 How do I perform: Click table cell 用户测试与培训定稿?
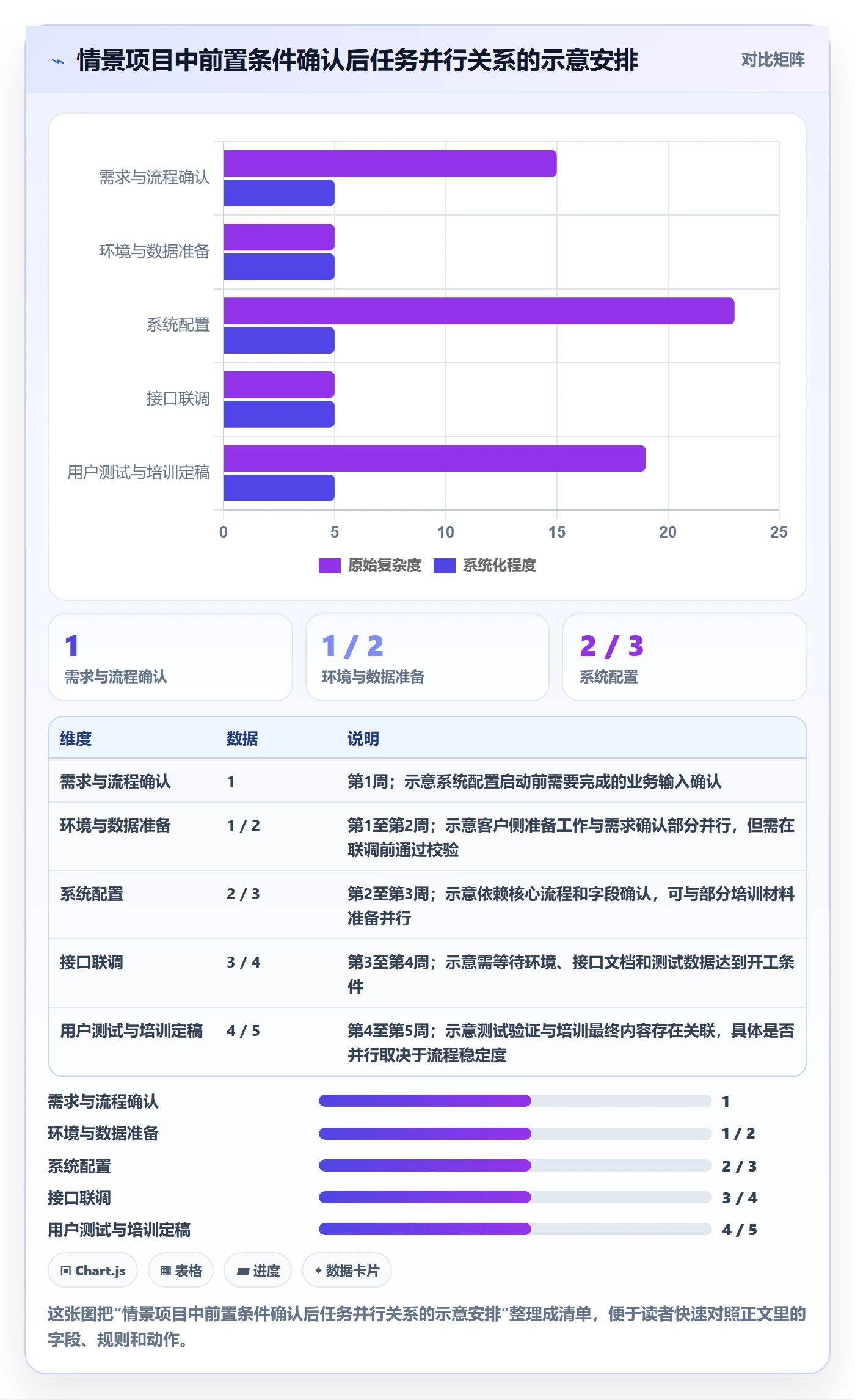click(x=131, y=1030)
